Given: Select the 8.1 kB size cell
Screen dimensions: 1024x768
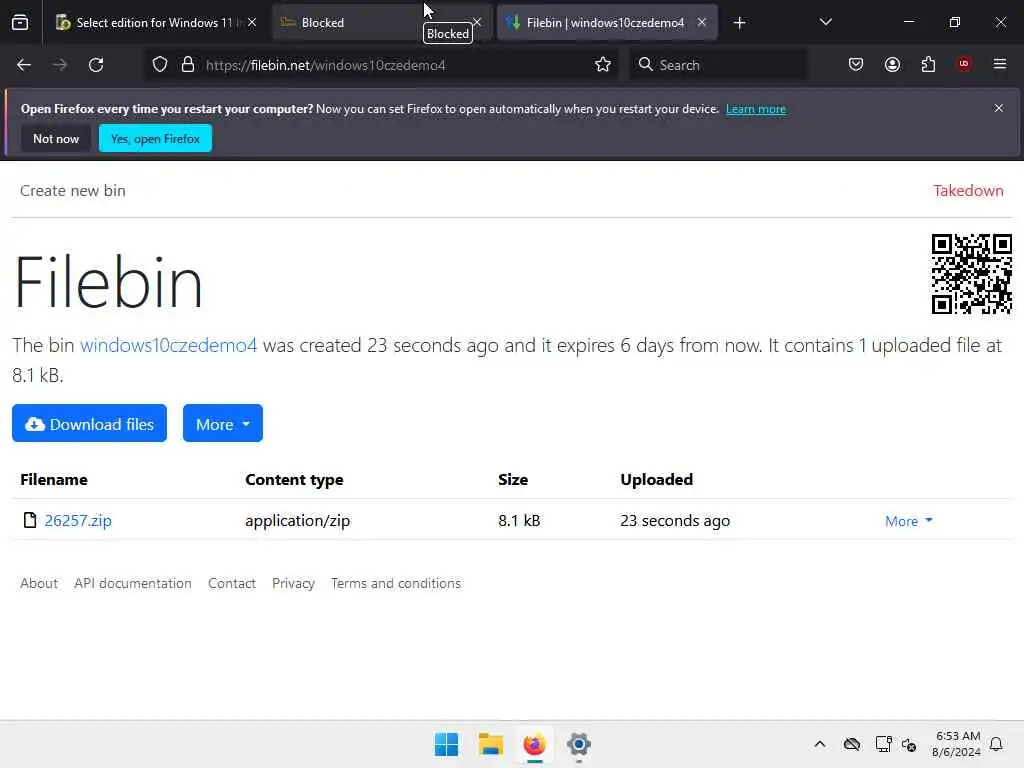Looking at the screenshot, I should 519,520.
